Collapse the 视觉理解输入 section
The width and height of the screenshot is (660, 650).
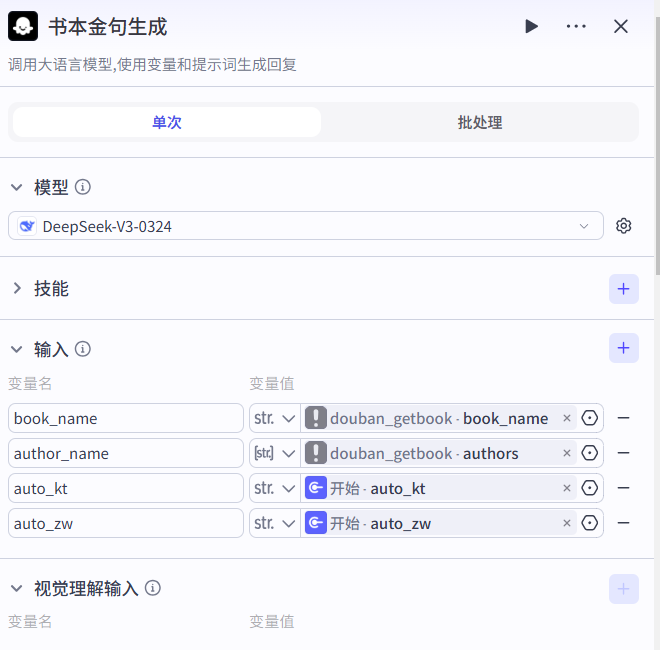[17, 588]
